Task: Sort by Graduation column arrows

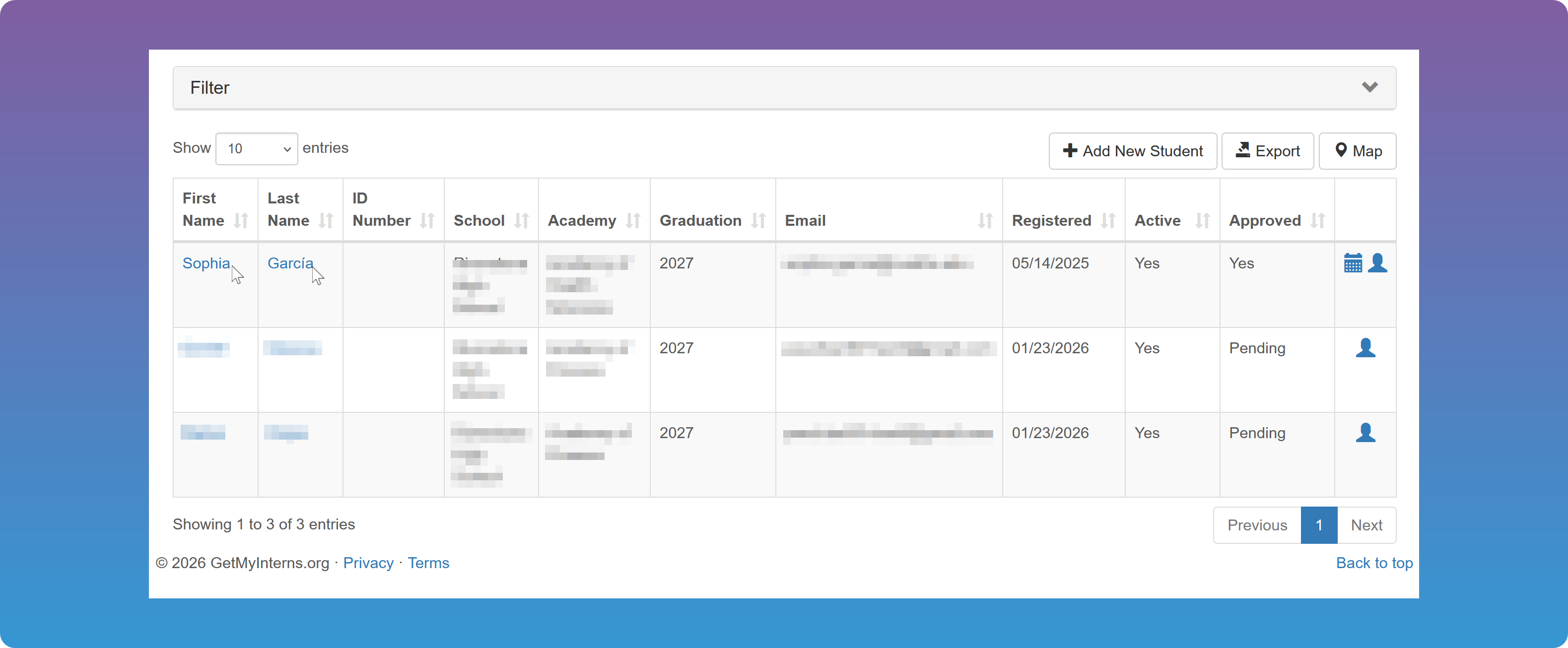Action: [758, 221]
